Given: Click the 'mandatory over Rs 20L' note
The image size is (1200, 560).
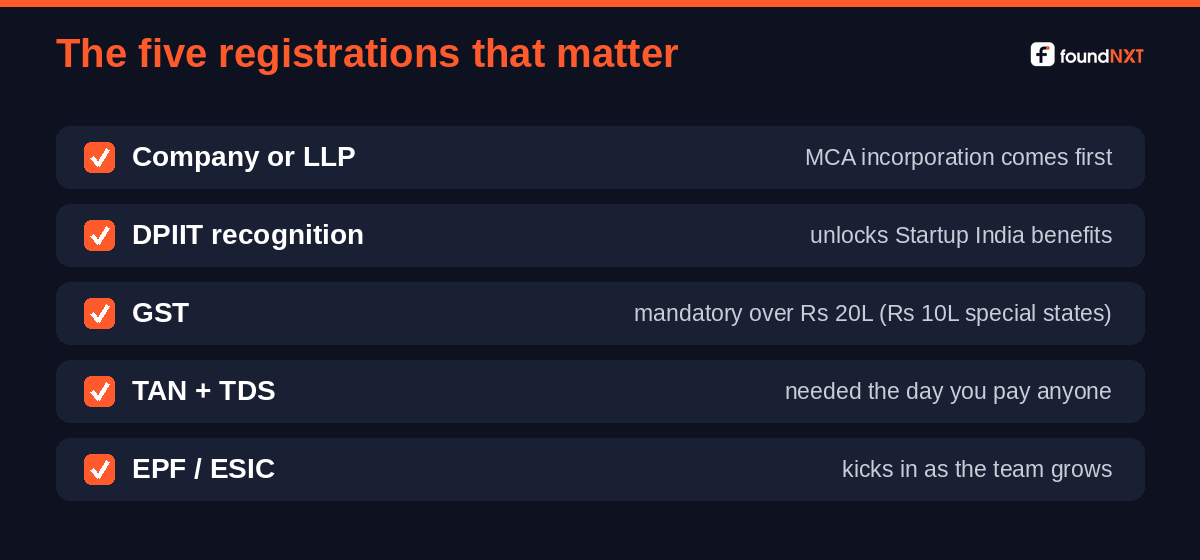Looking at the screenshot, I should [873, 314].
